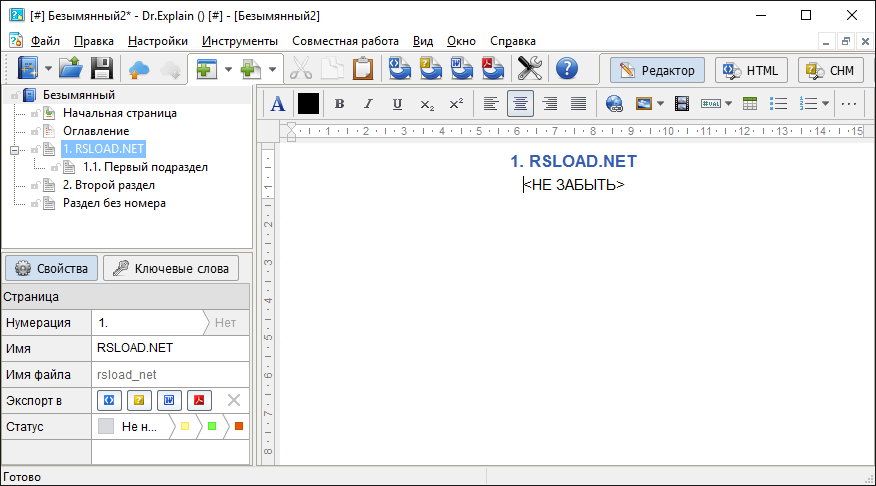The image size is (876, 486).
Task: Switch to Редактор mode
Action: pyautogui.click(x=657, y=70)
